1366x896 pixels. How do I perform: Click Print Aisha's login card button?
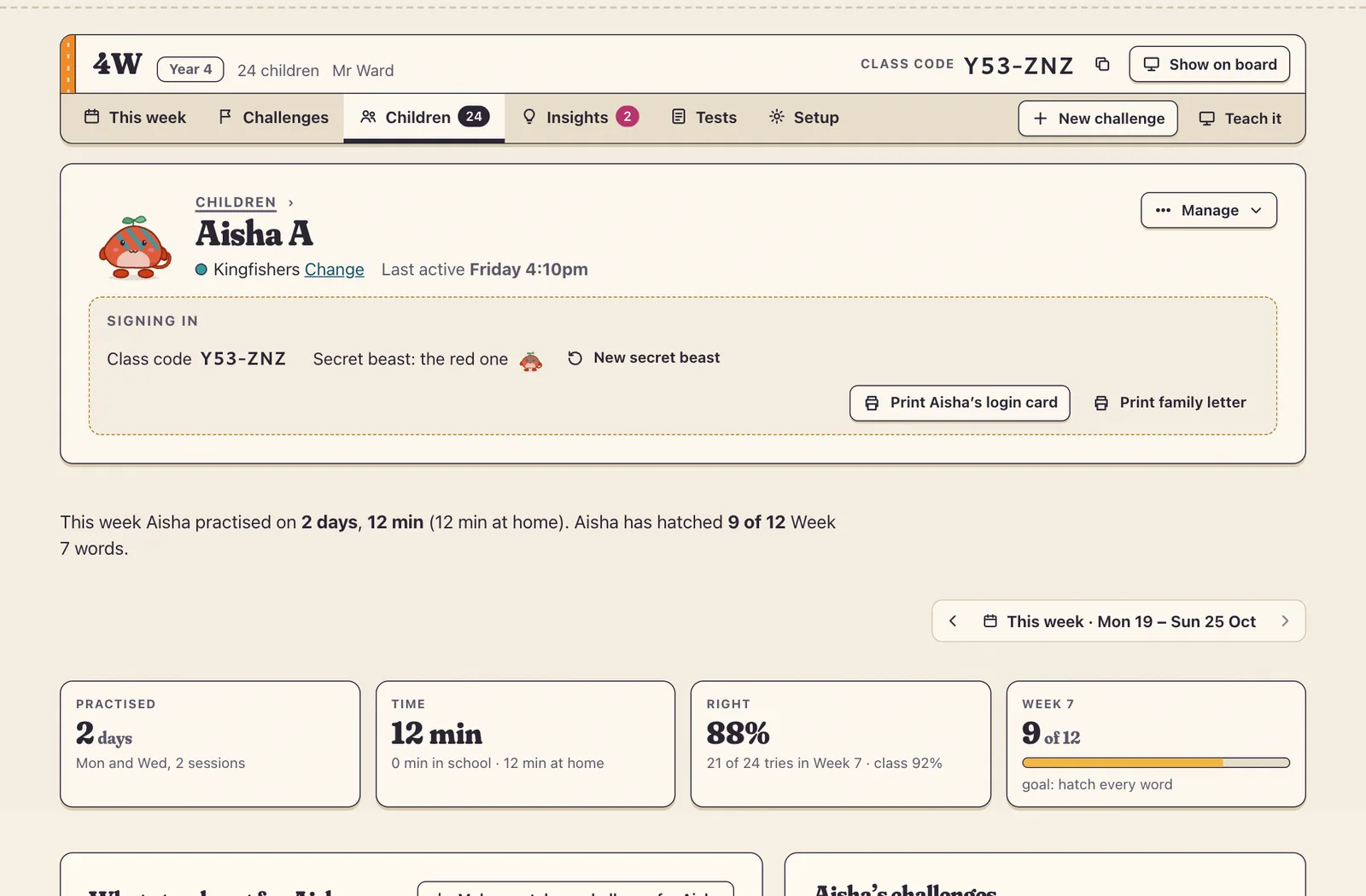pos(960,403)
